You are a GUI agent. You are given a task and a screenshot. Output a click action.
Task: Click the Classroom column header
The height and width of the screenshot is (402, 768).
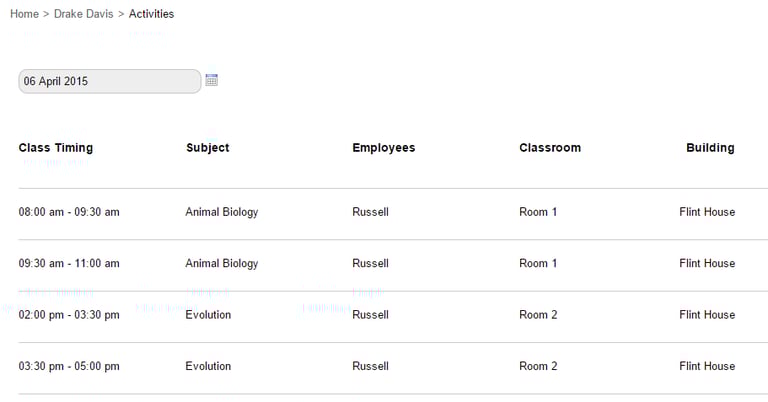[550, 148]
